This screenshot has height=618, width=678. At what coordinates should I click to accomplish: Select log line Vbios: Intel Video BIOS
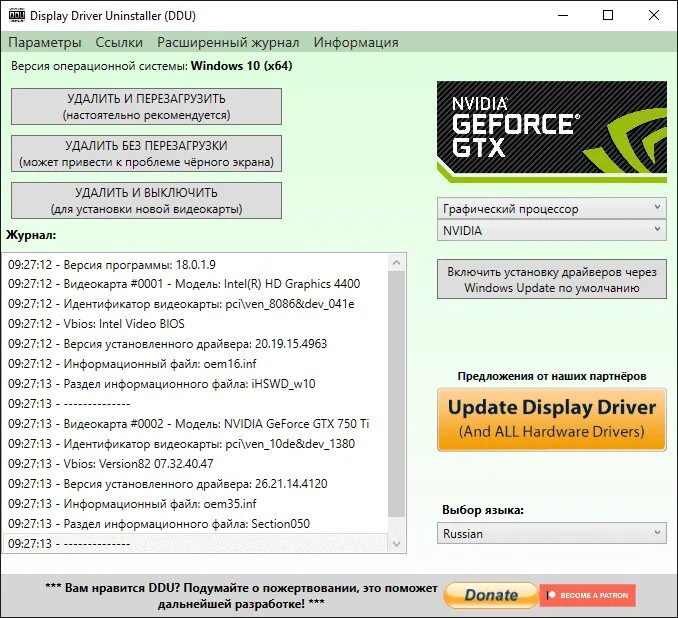[x=195, y=323]
